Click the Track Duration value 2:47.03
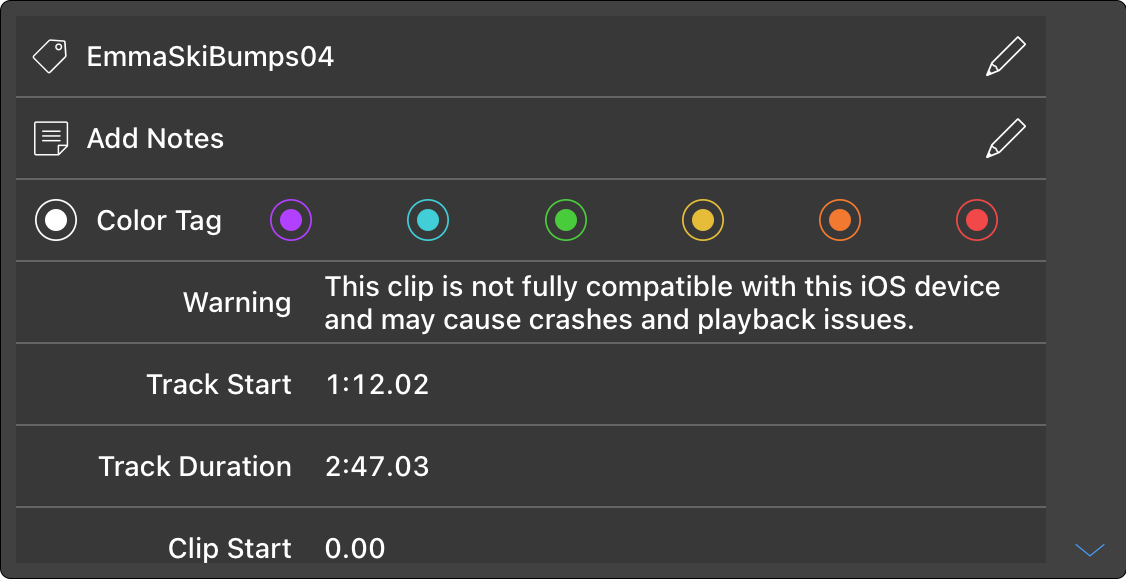This screenshot has height=579, width=1126. (377, 467)
